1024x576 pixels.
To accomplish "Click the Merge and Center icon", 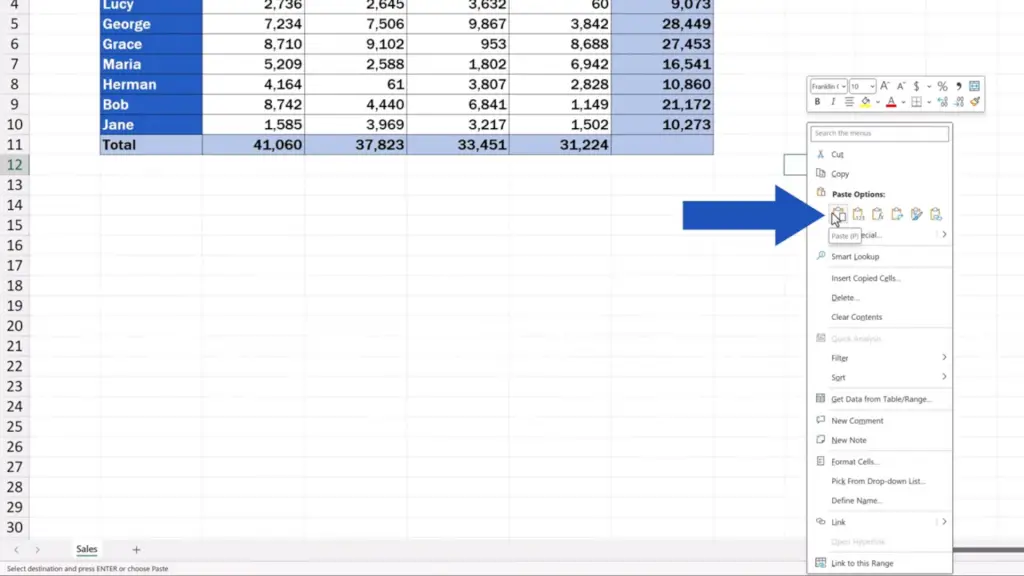I will (973, 87).
